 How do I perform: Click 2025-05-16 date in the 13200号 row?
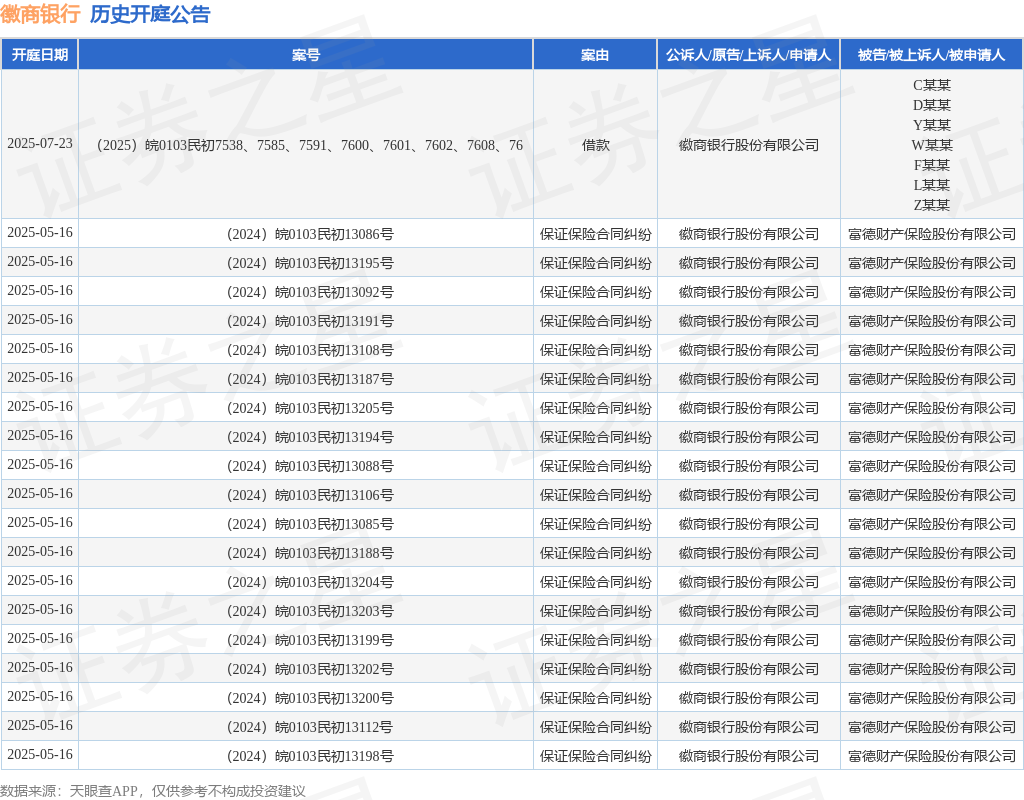coord(40,696)
